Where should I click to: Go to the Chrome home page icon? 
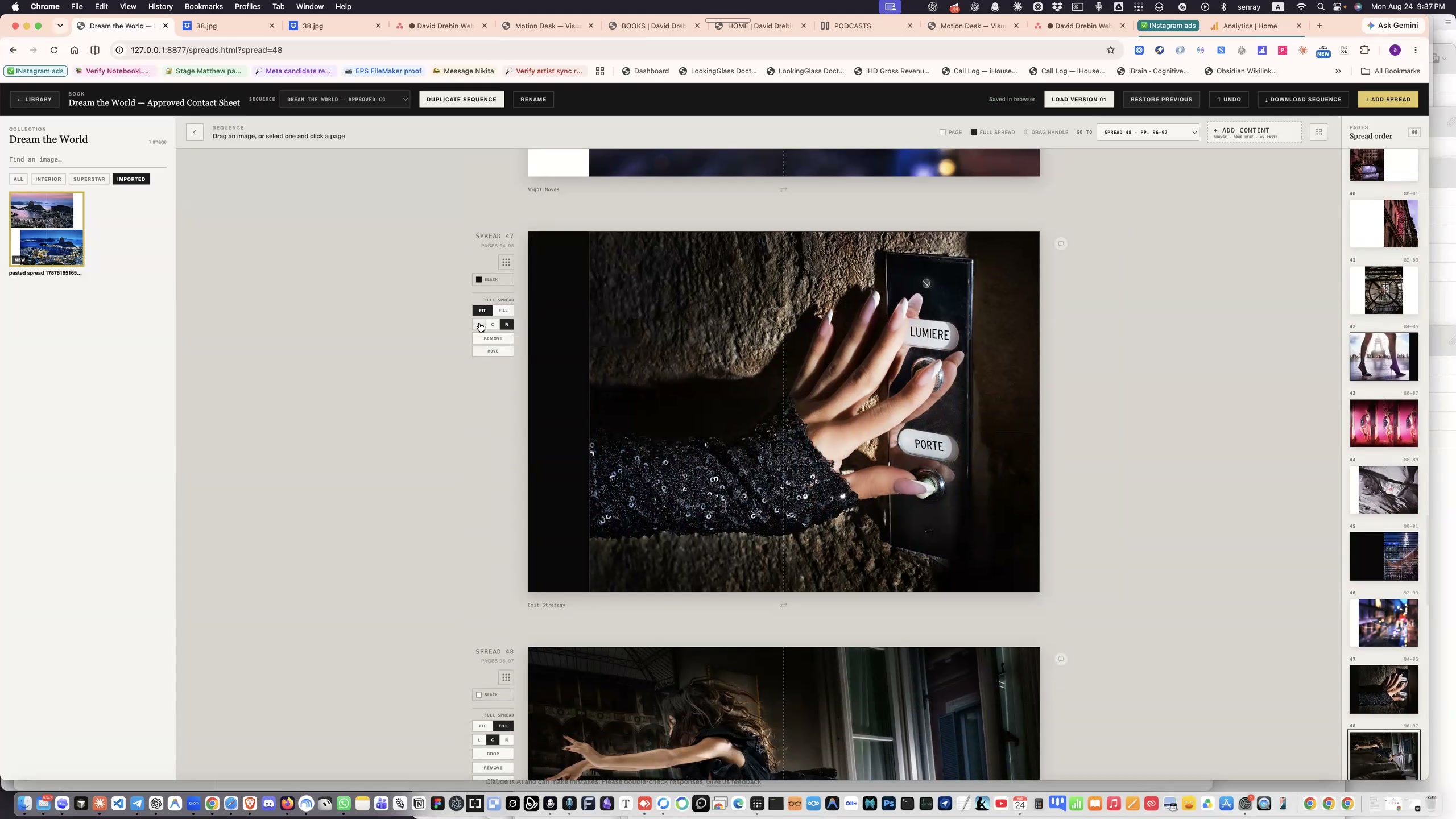pyautogui.click(x=75, y=50)
